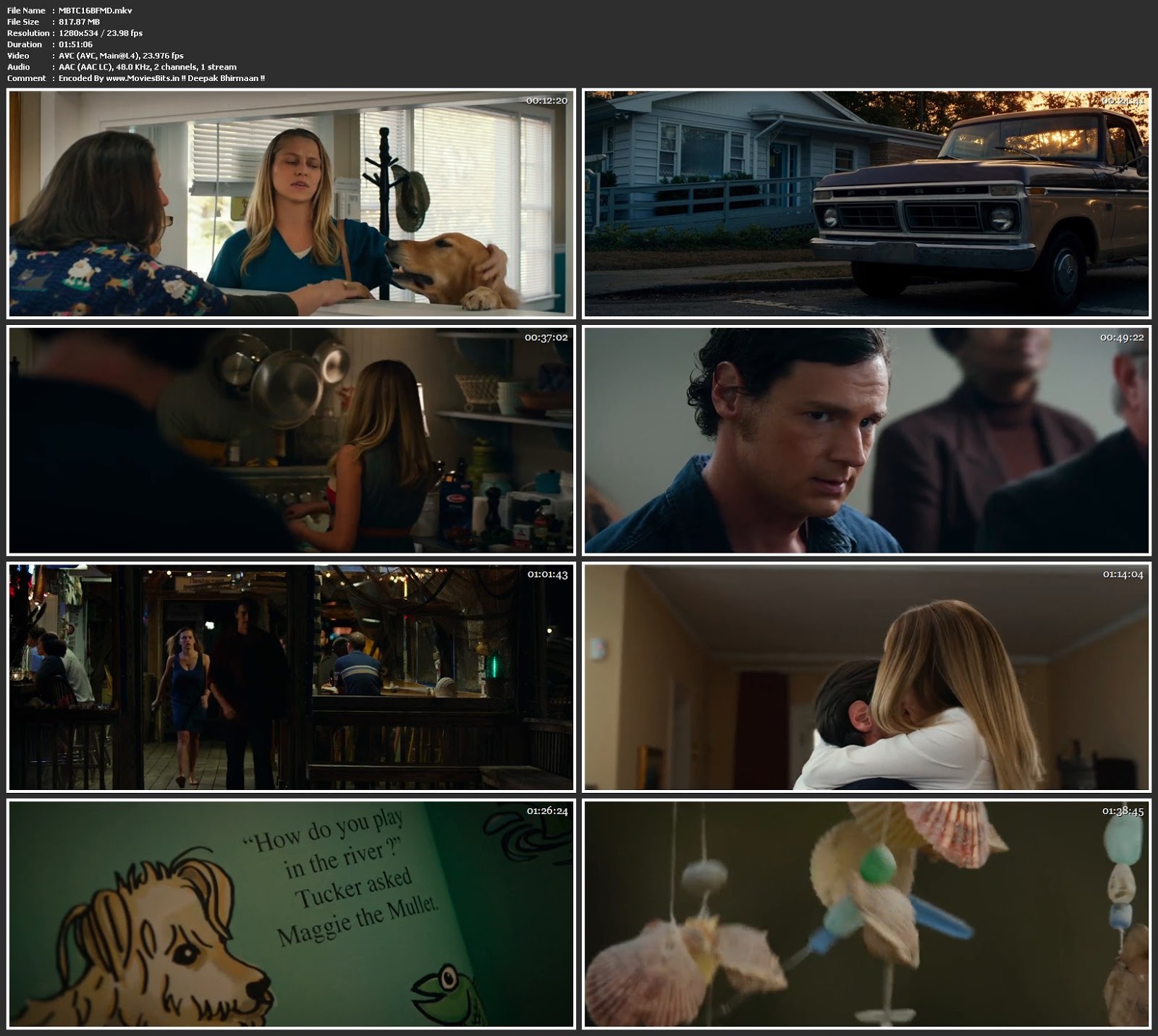Click the frame of the couple hugging
The image size is (1158, 1036).
pyautogui.click(x=866, y=677)
